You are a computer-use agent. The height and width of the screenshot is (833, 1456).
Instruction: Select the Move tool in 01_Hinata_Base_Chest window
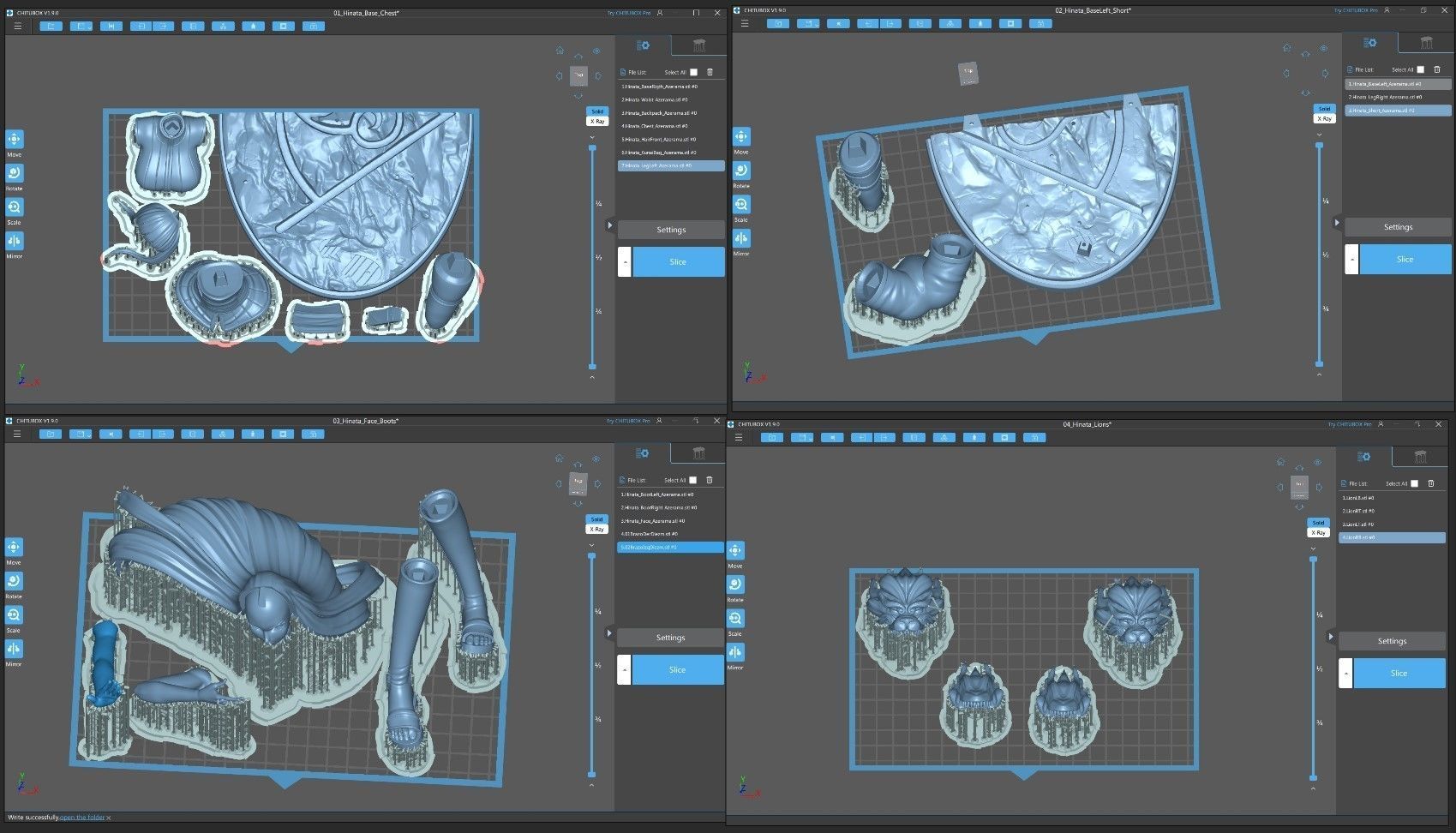coord(15,140)
